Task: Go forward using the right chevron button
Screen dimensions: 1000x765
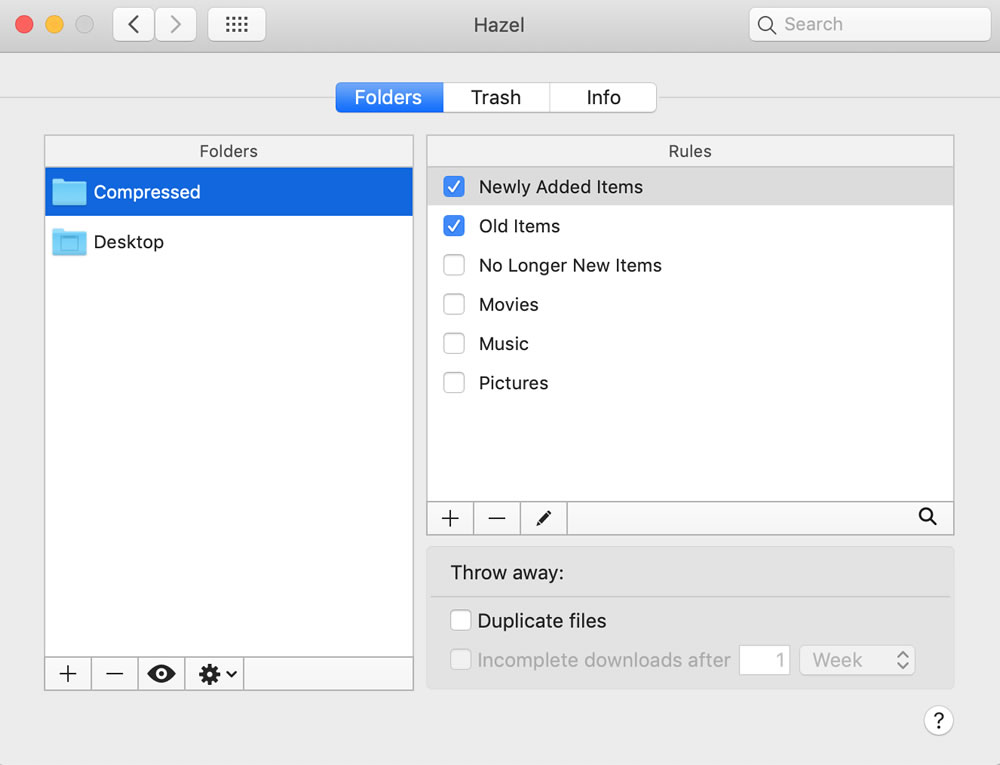Action: 175,25
